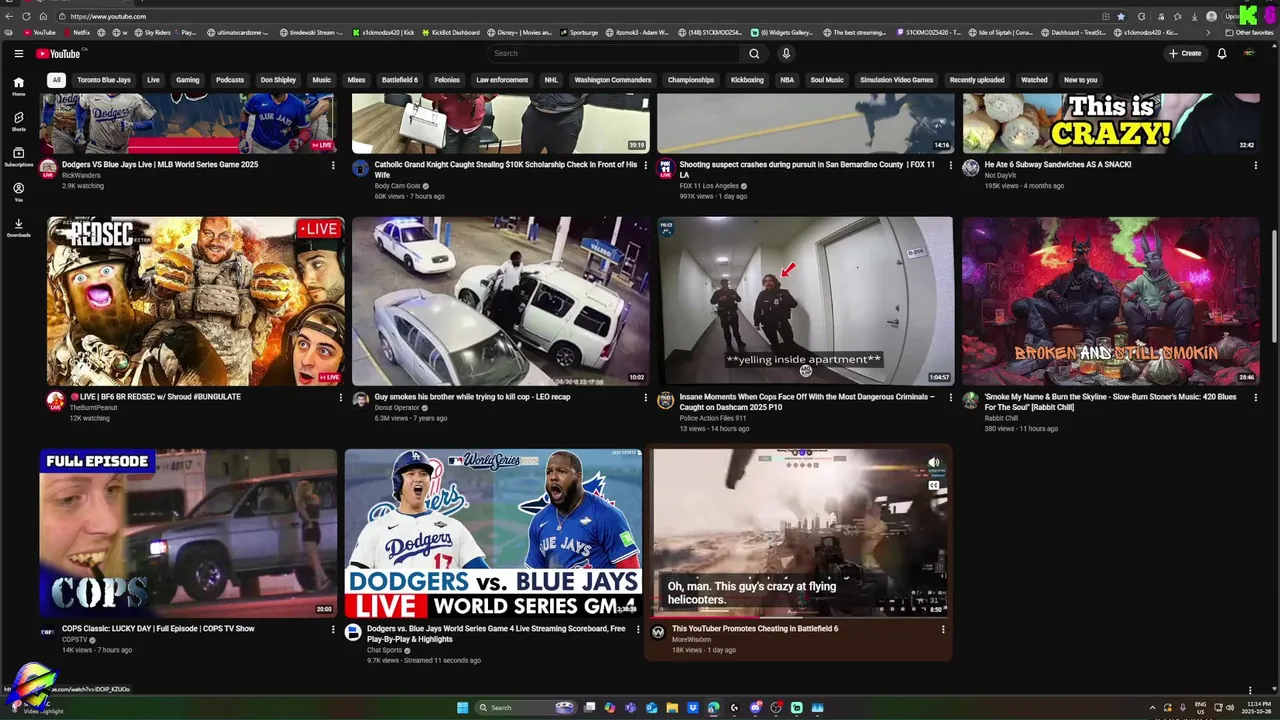Open the You section in sidebar

tap(18, 192)
